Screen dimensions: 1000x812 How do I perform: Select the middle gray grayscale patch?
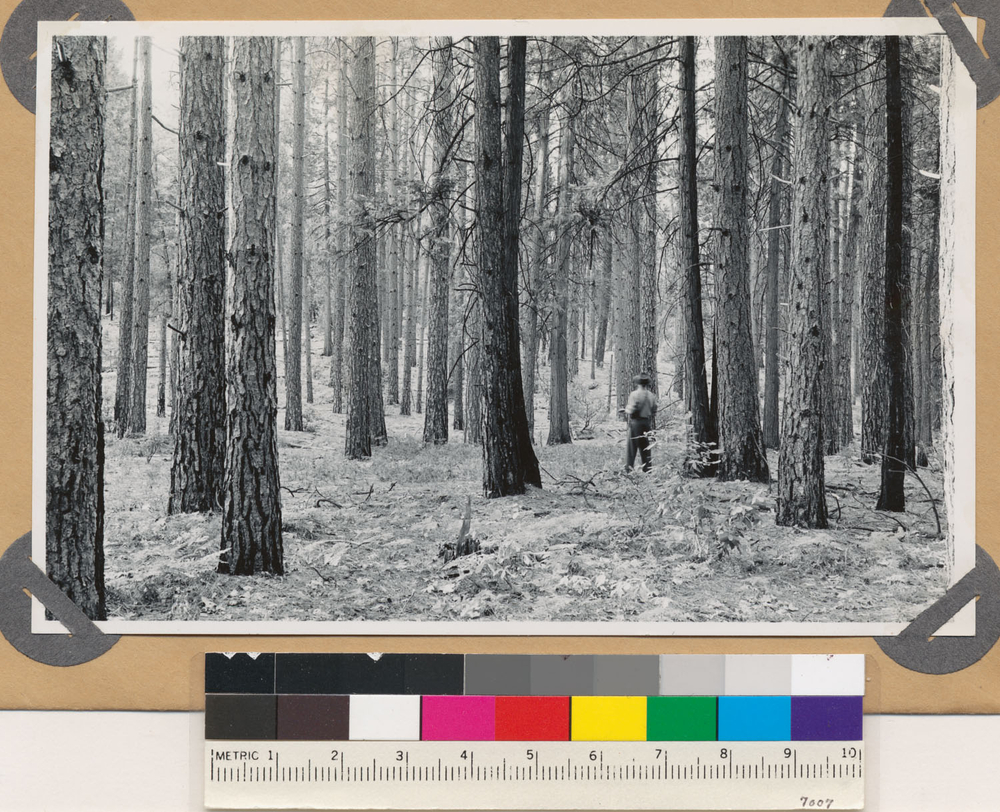562,675
